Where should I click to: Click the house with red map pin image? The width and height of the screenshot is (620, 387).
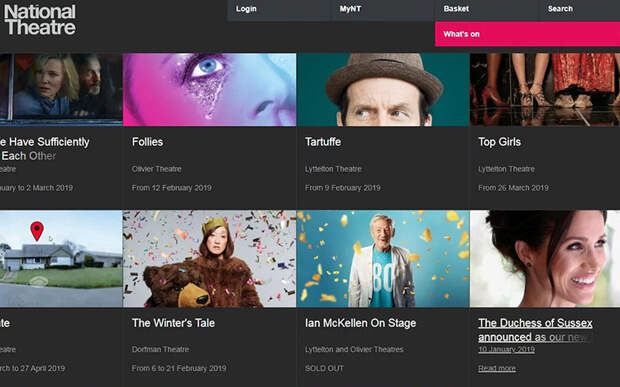click(61, 259)
